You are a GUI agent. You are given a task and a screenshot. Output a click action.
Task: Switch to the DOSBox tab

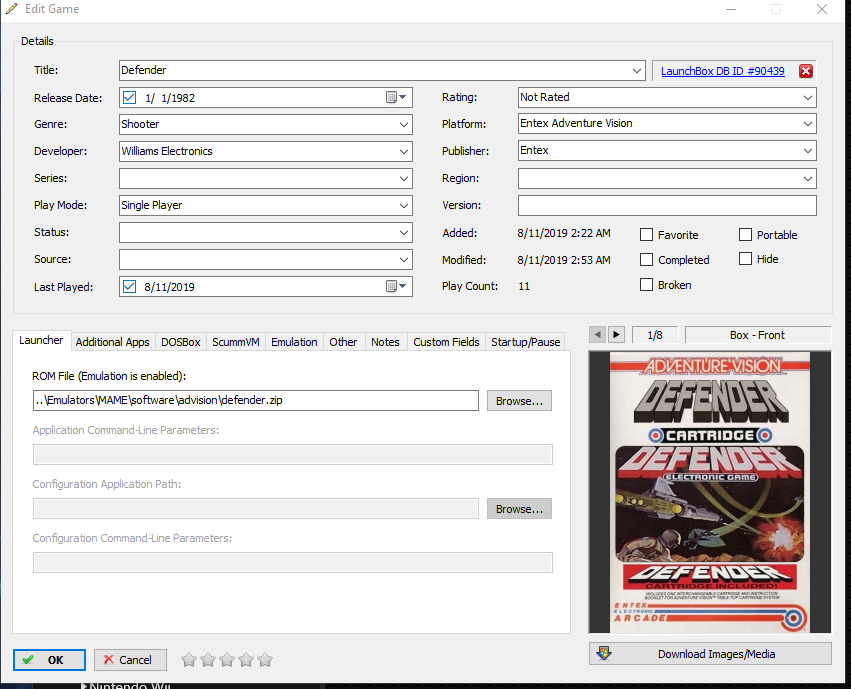click(x=181, y=342)
